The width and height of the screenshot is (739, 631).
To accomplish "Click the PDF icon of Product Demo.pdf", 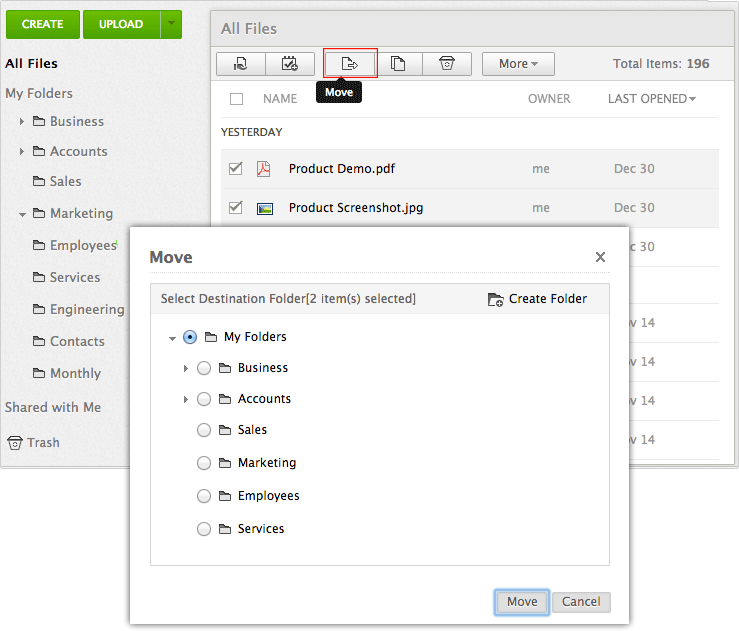I will coord(263,169).
